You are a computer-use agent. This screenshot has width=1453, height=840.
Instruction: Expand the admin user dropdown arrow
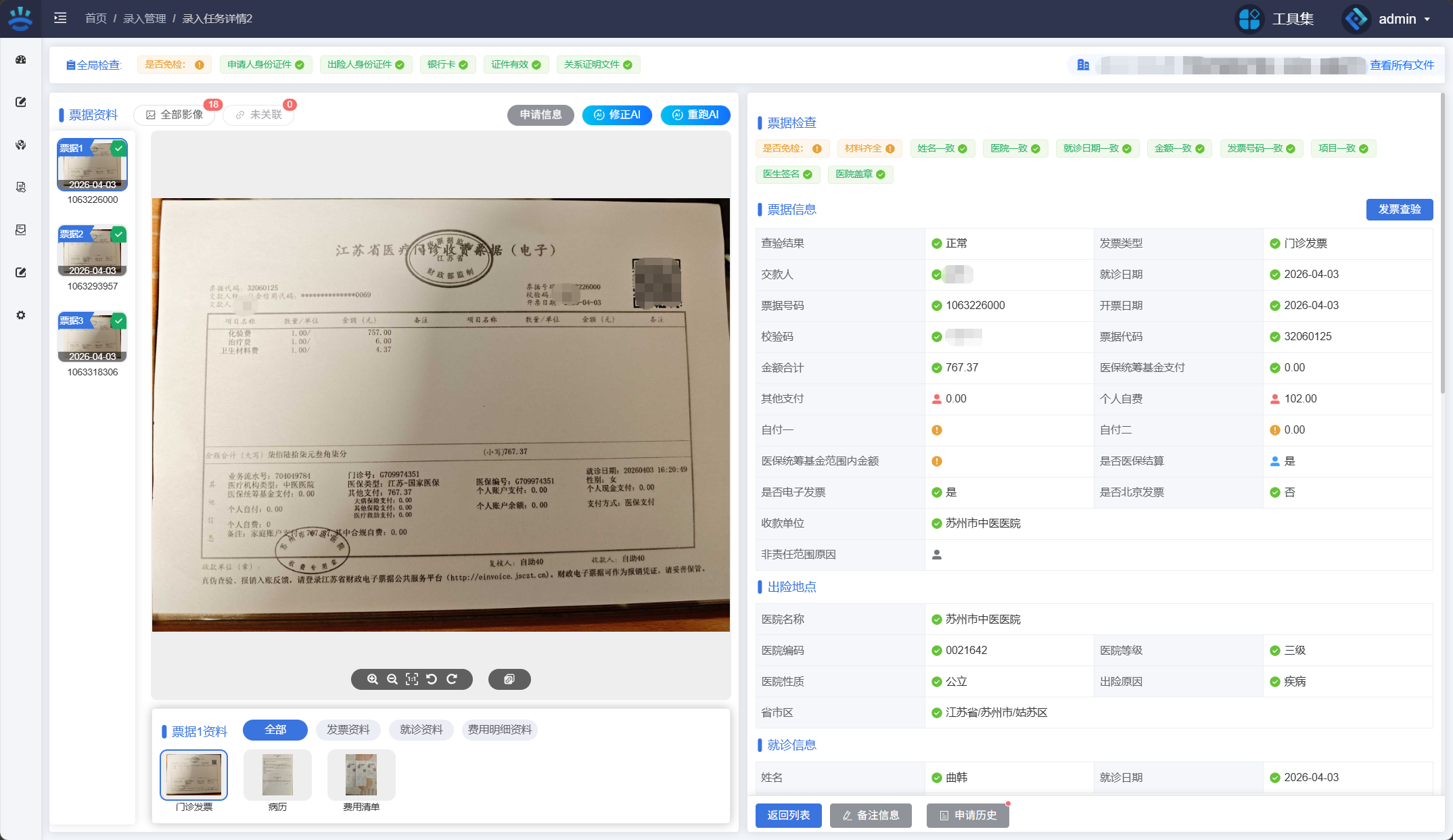[1427, 20]
